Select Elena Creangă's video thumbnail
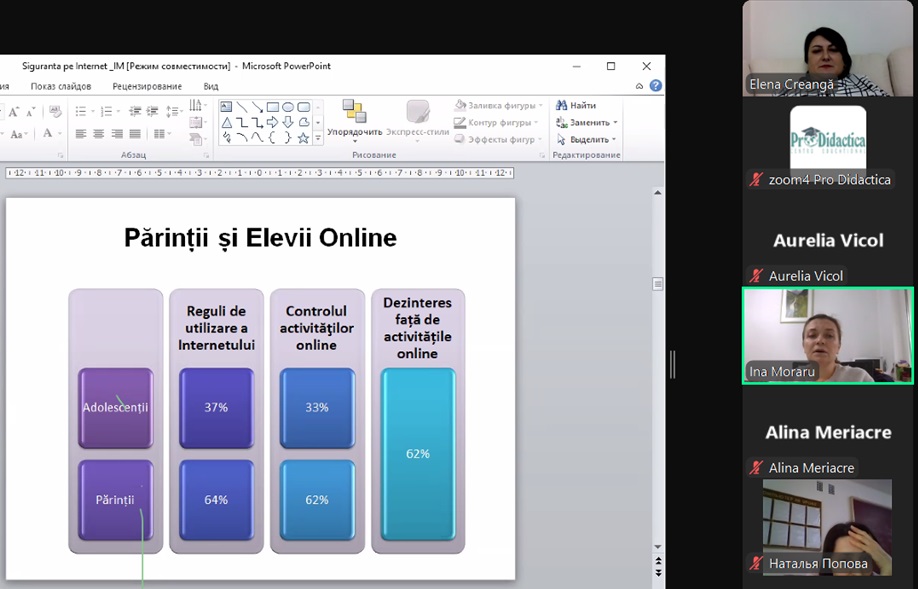The width and height of the screenshot is (918, 589). (827, 48)
